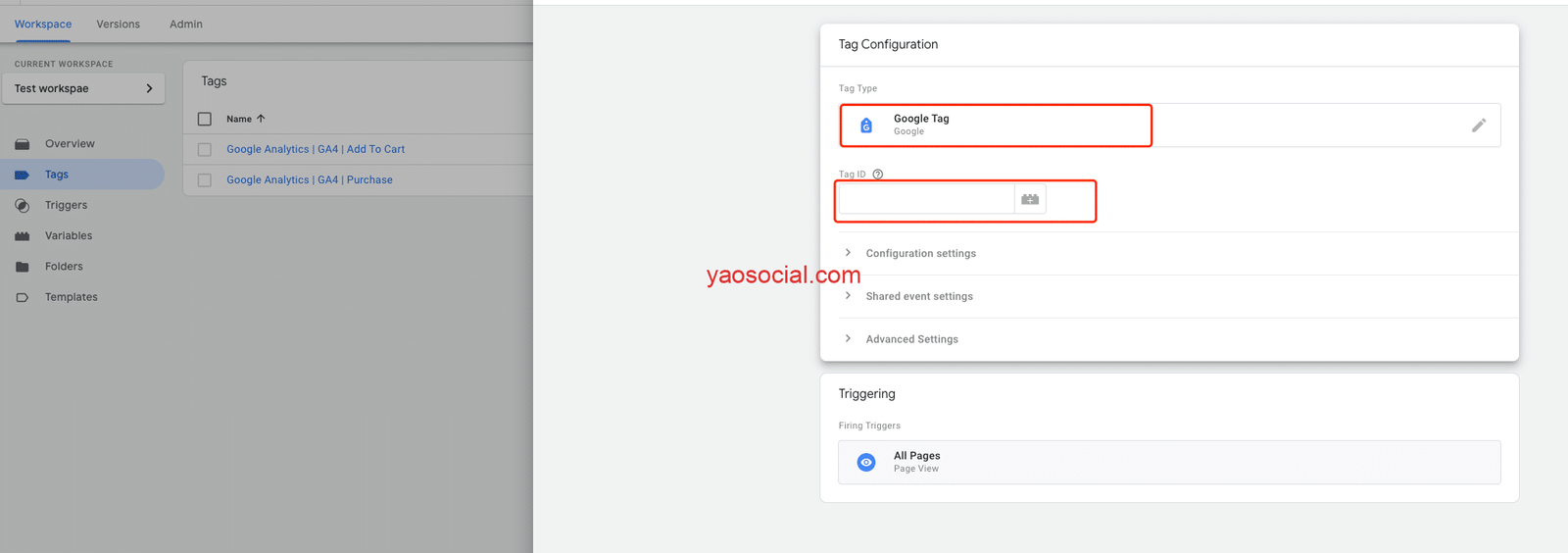Click the pencil edit icon for Tag Type
This screenshot has height=553, width=1568.
point(1478,126)
